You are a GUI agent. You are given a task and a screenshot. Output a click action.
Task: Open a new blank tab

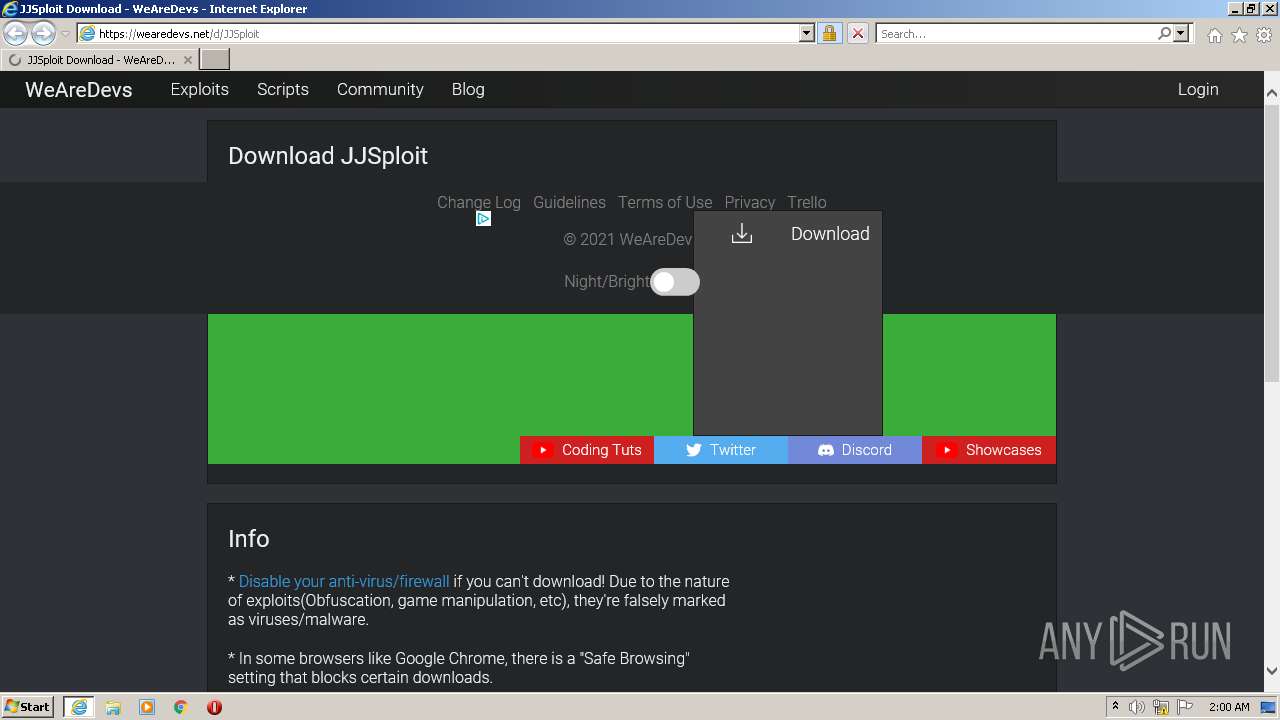coord(215,60)
